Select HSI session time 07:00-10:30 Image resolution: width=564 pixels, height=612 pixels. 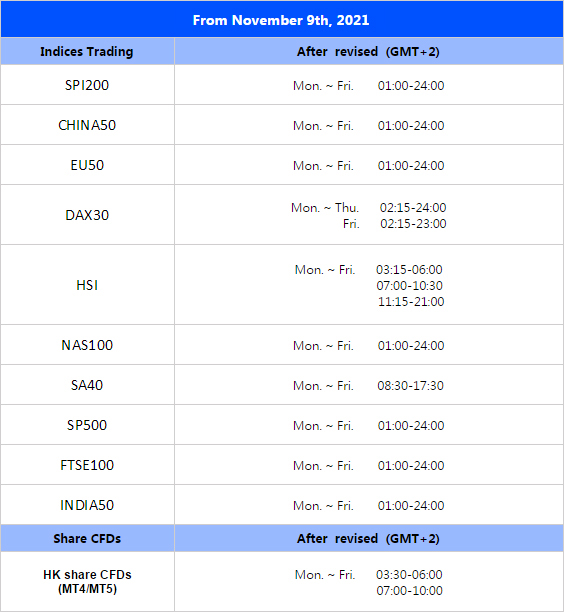pos(409,286)
